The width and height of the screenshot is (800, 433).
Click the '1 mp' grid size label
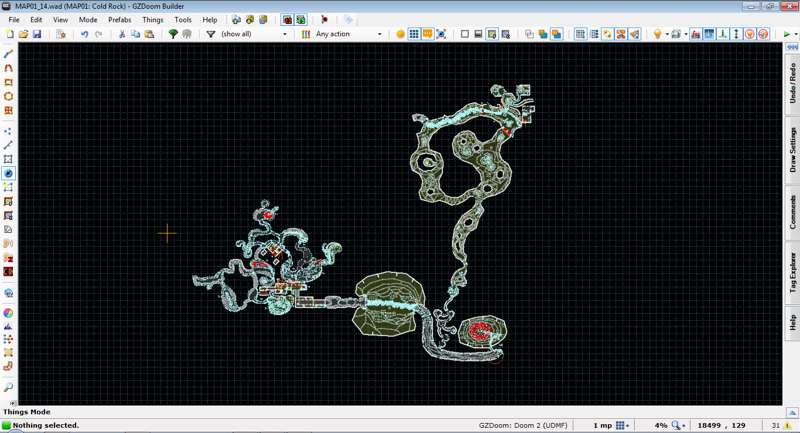click(603, 425)
